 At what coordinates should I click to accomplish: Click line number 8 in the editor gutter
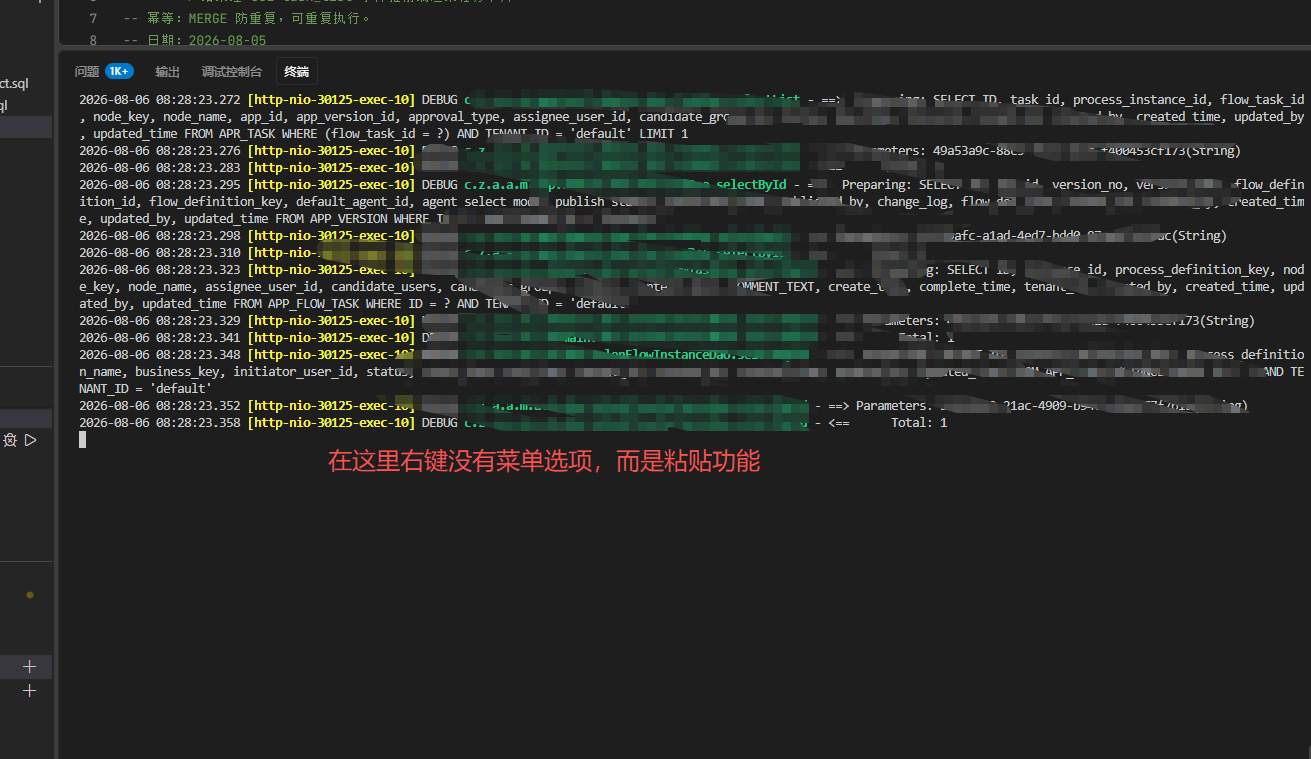93,41
